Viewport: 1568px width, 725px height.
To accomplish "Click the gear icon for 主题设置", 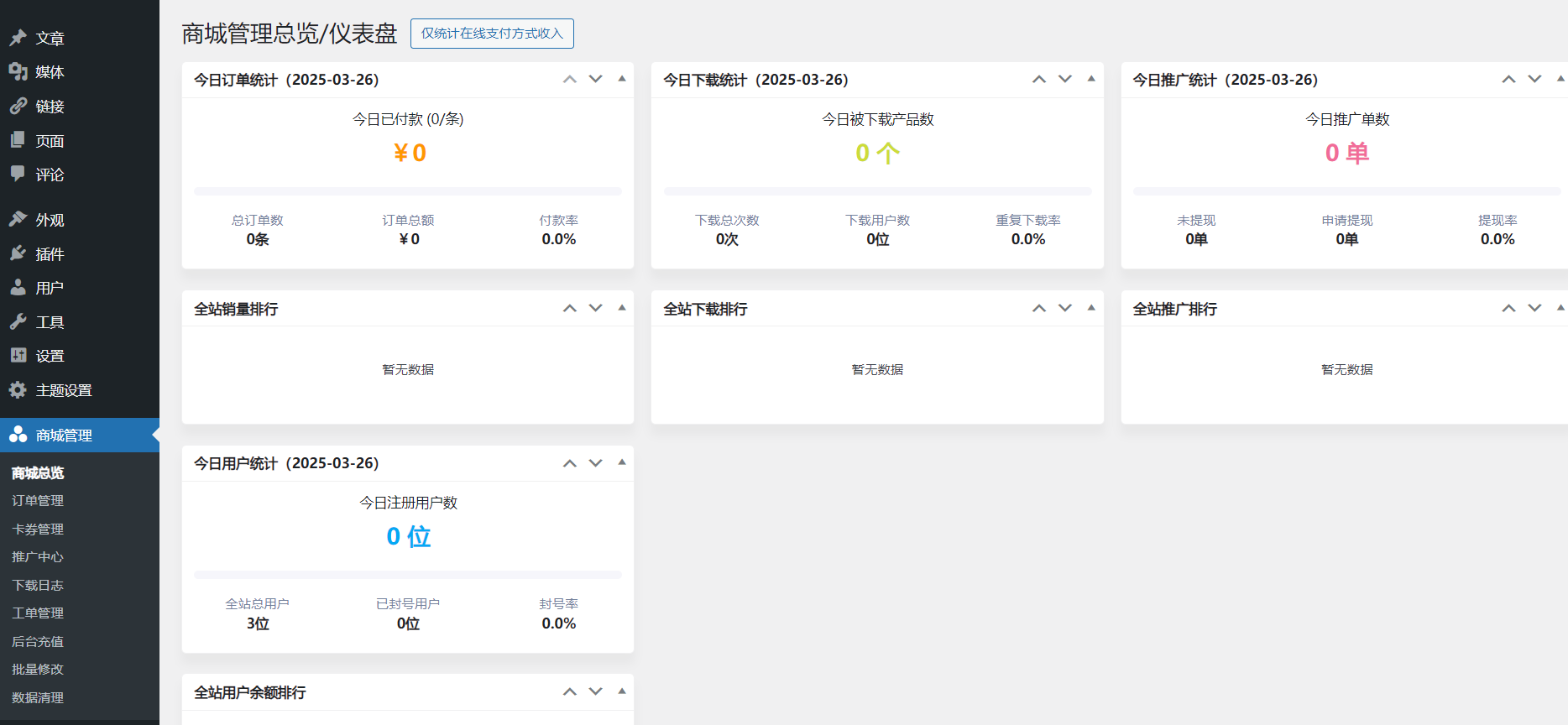I will [x=18, y=390].
